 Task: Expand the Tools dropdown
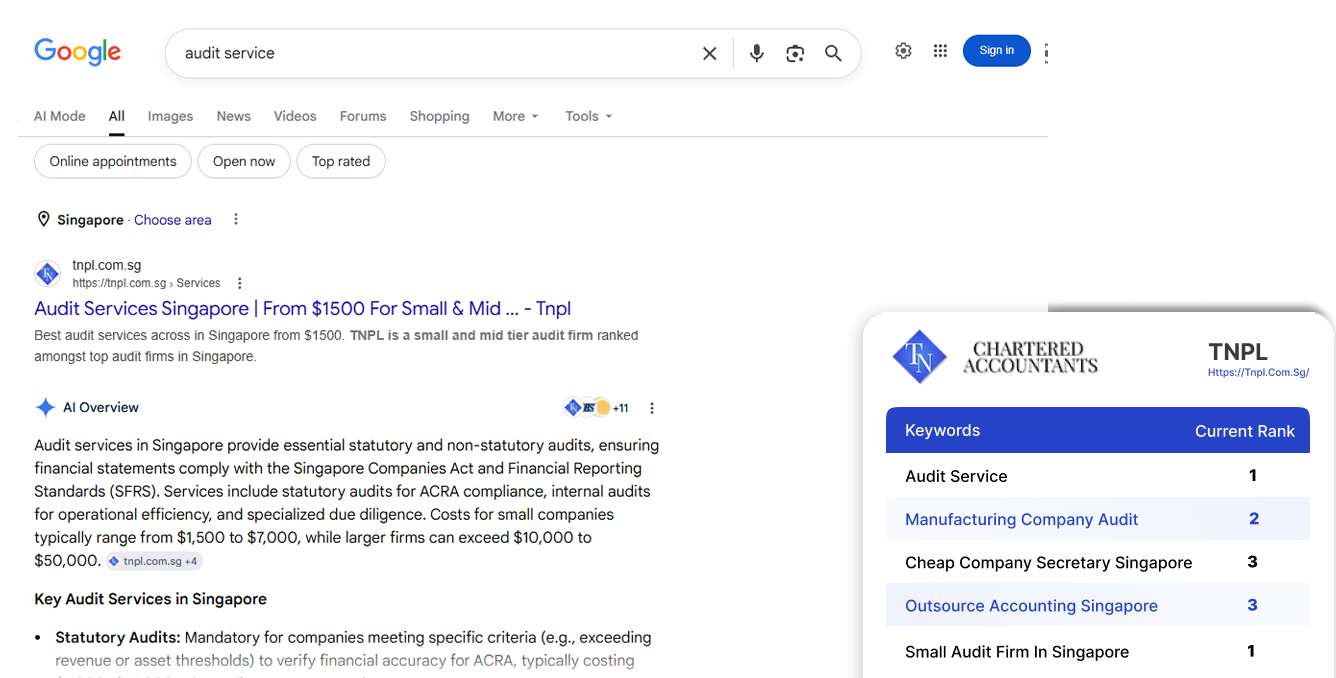588,116
